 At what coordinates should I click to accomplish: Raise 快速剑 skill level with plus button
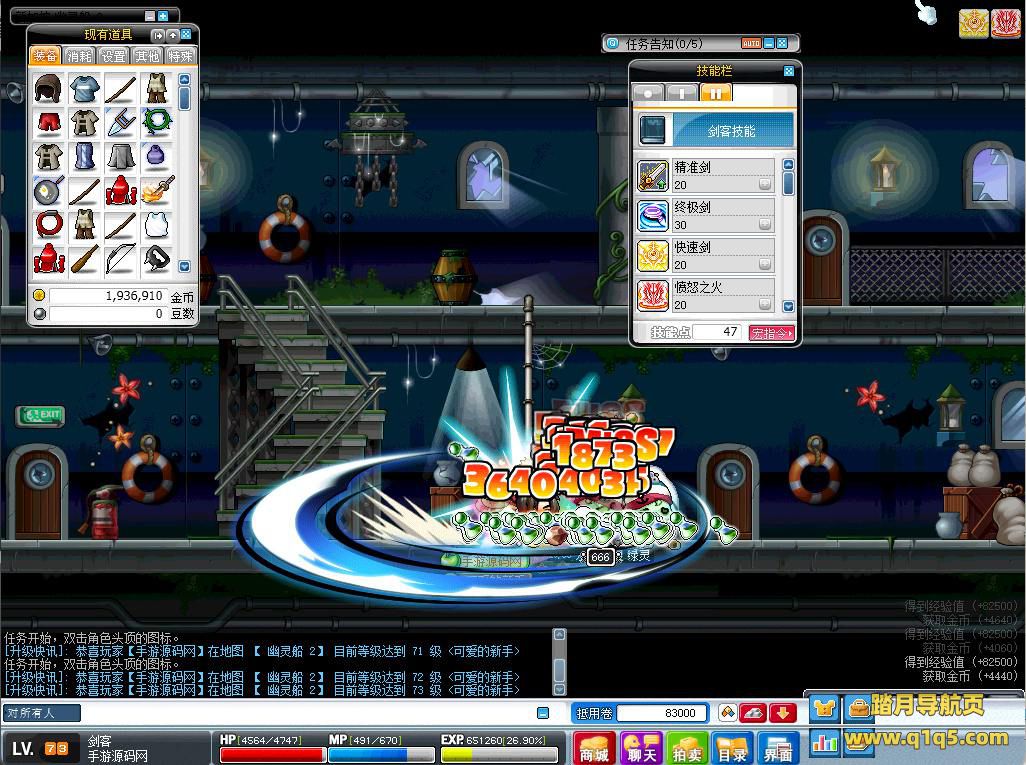click(765, 265)
